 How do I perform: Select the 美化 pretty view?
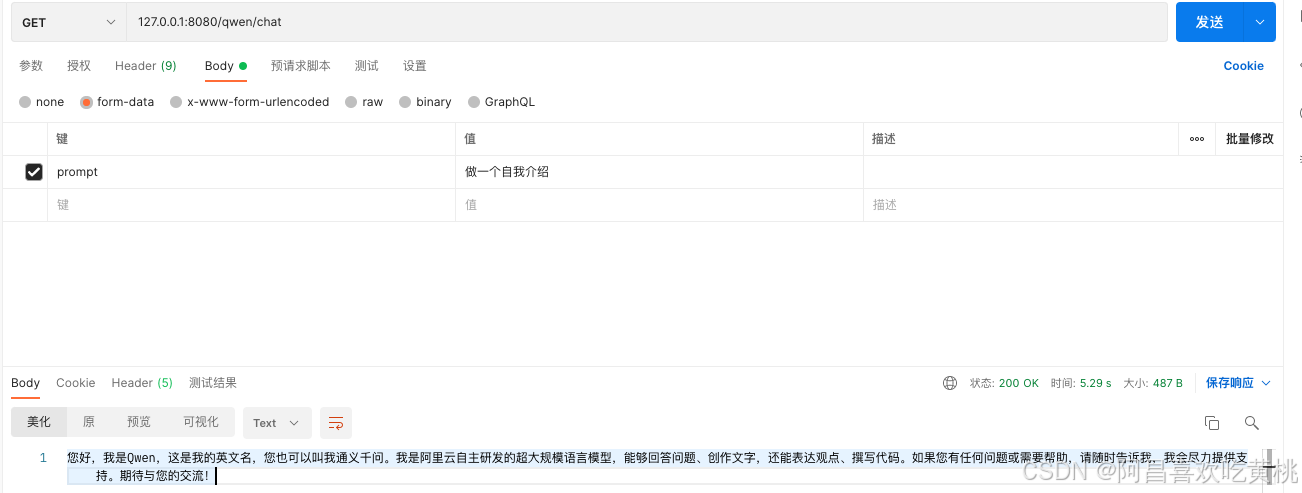[x=38, y=422]
